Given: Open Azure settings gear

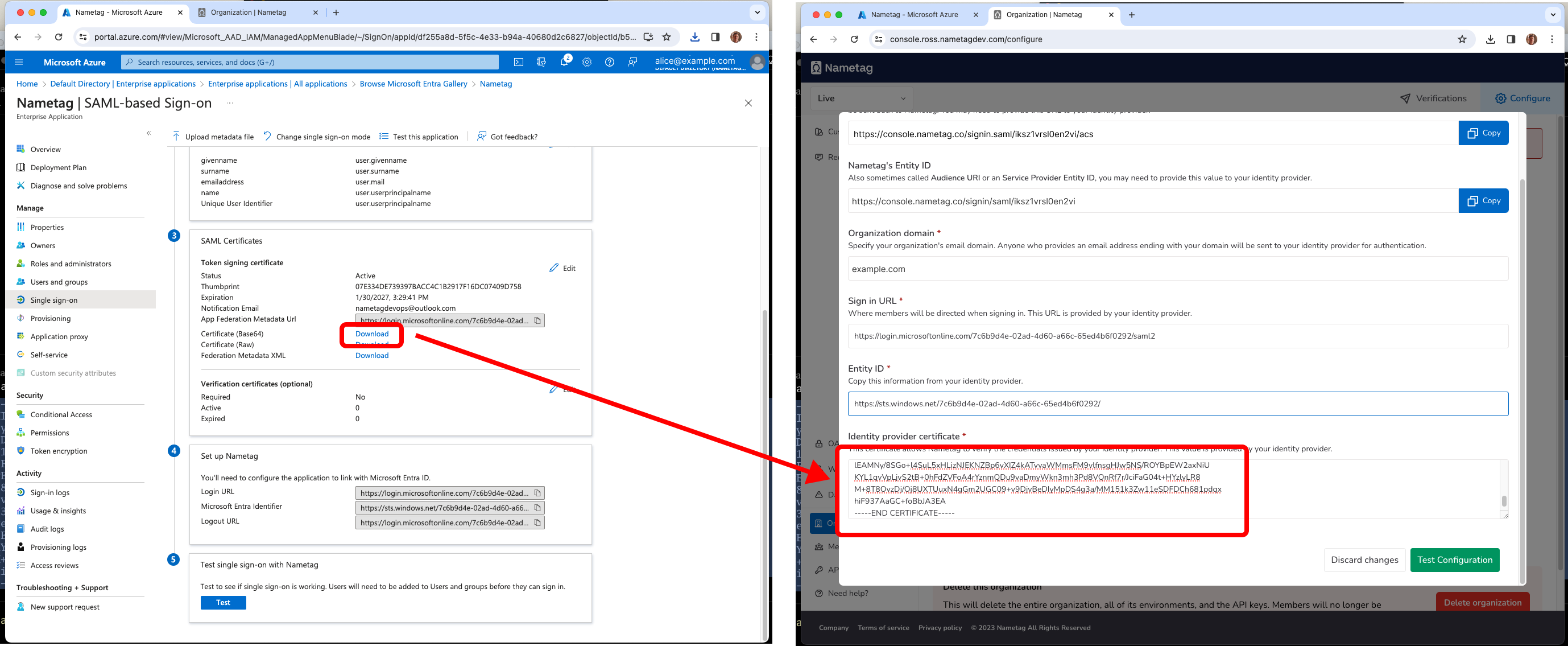Looking at the screenshot, I should pyautogui.click(x=587, y=62).
